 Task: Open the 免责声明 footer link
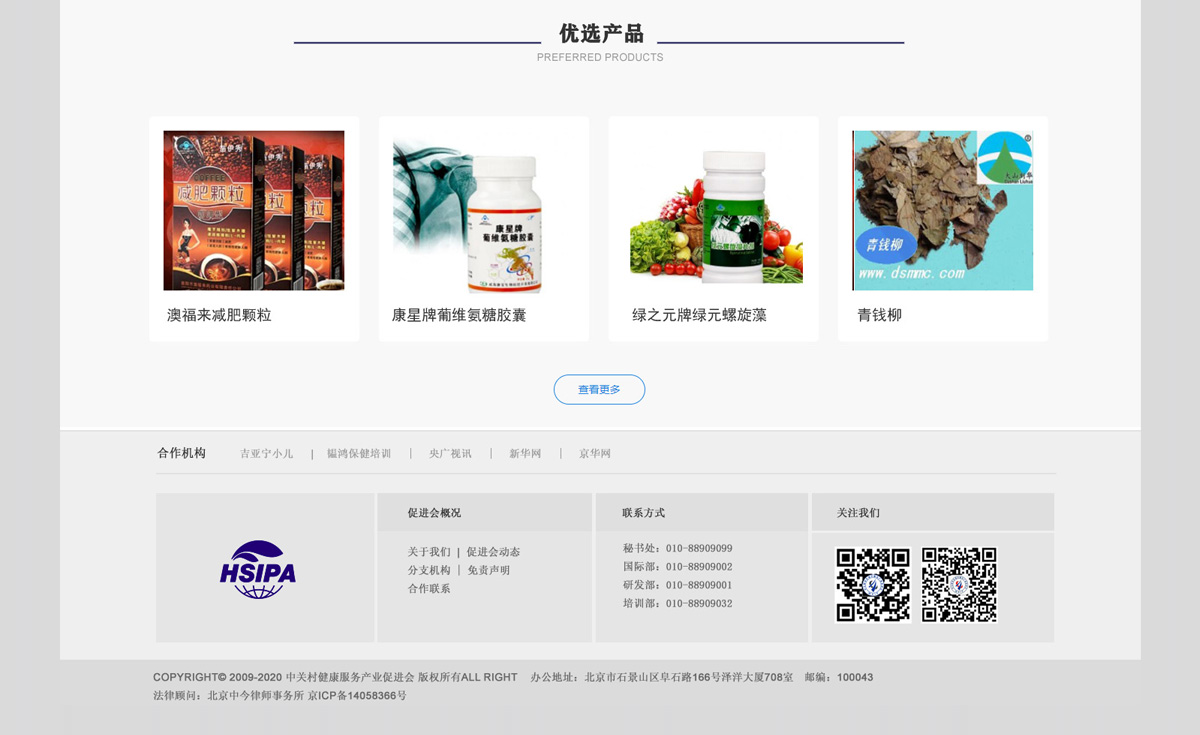coord(489,570)
